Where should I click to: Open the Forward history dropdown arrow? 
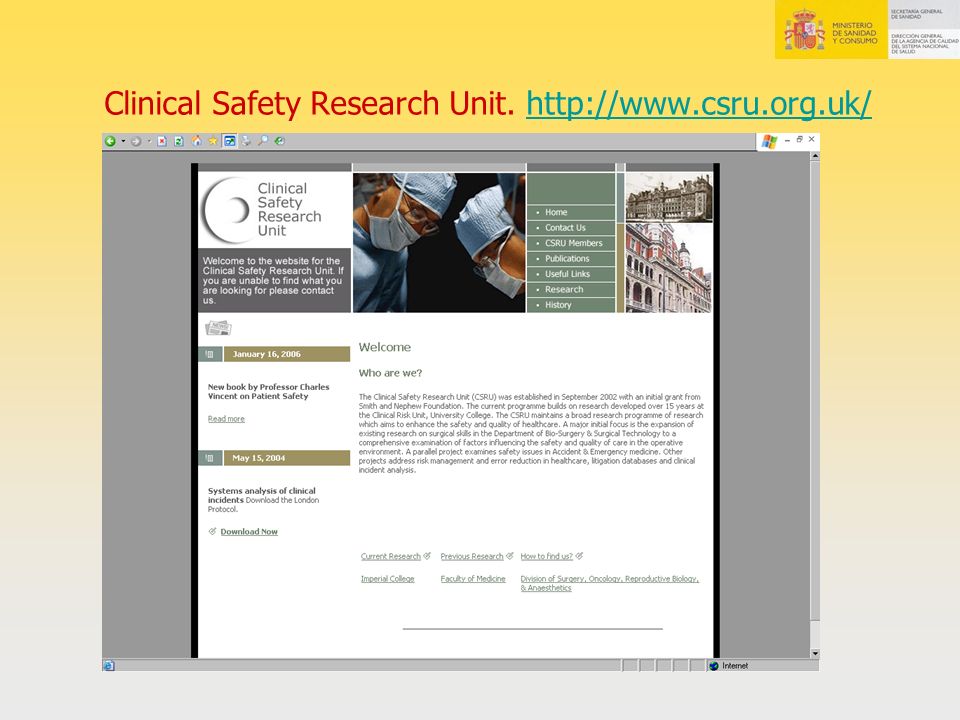[x=149, y=141]
